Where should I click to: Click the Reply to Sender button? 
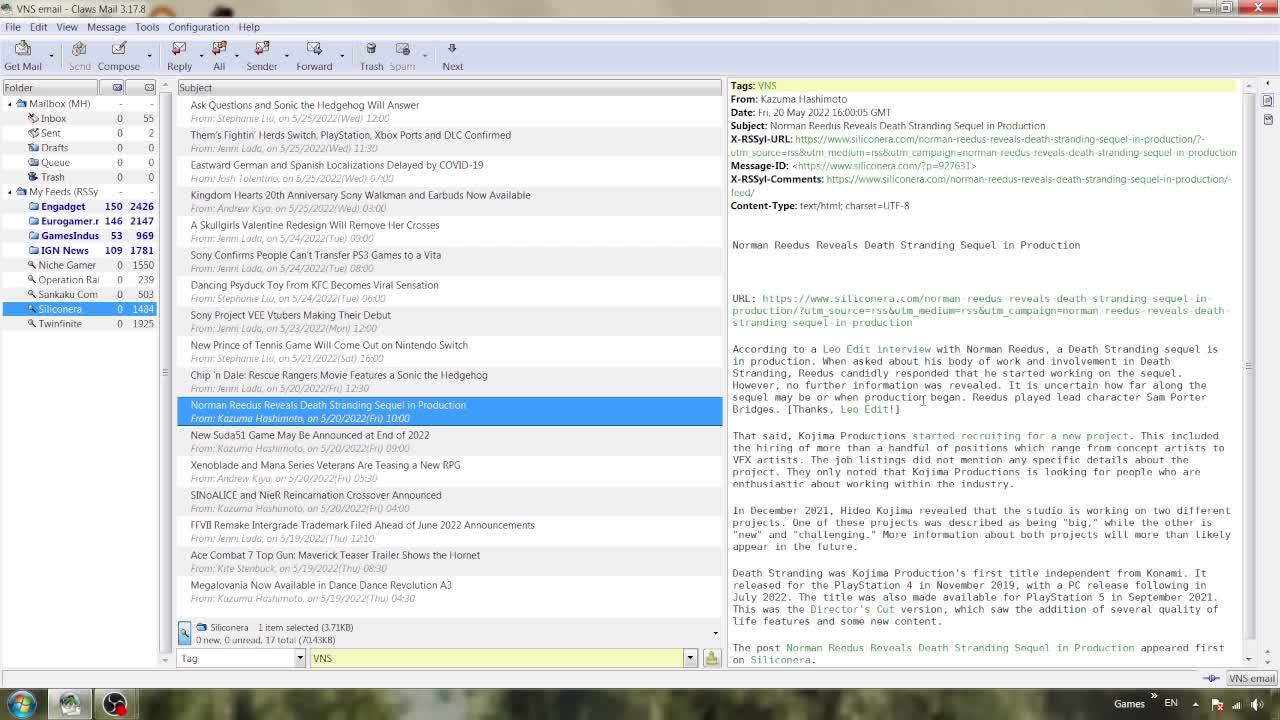[x=262, y=56]
